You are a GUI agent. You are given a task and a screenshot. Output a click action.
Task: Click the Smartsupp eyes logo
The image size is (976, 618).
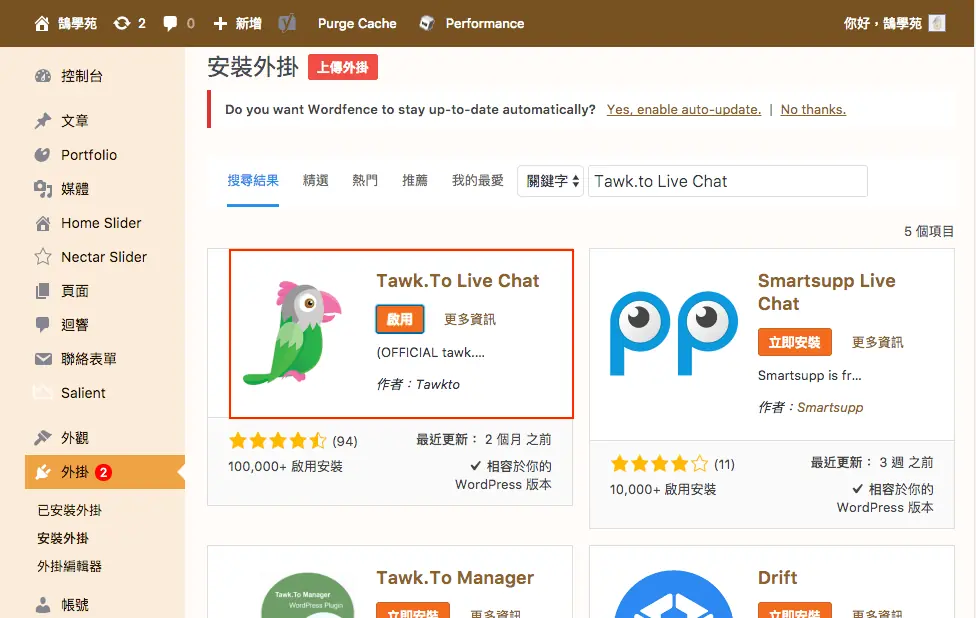(x=673, y=333)
